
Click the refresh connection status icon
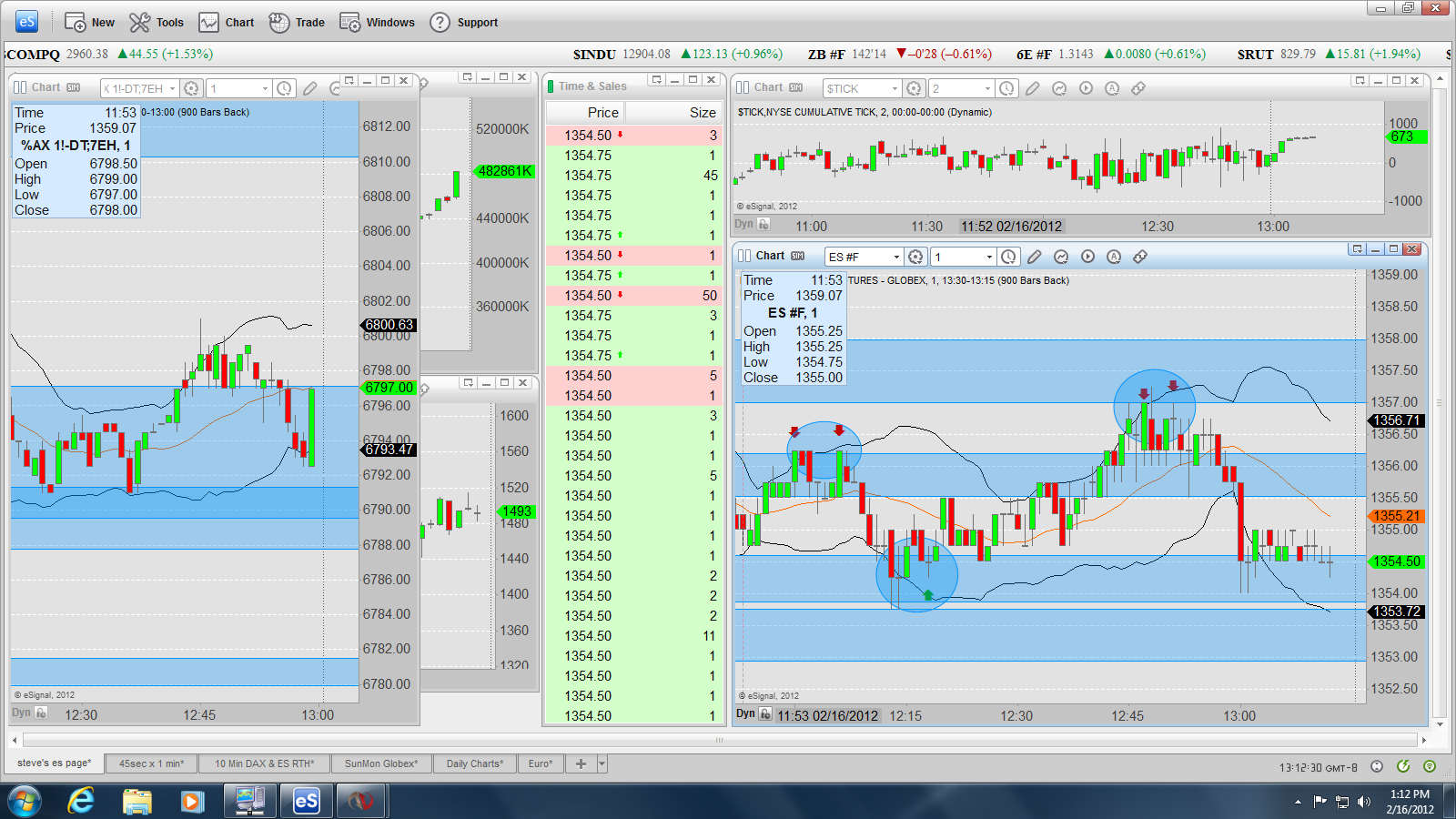(1403, 766)
